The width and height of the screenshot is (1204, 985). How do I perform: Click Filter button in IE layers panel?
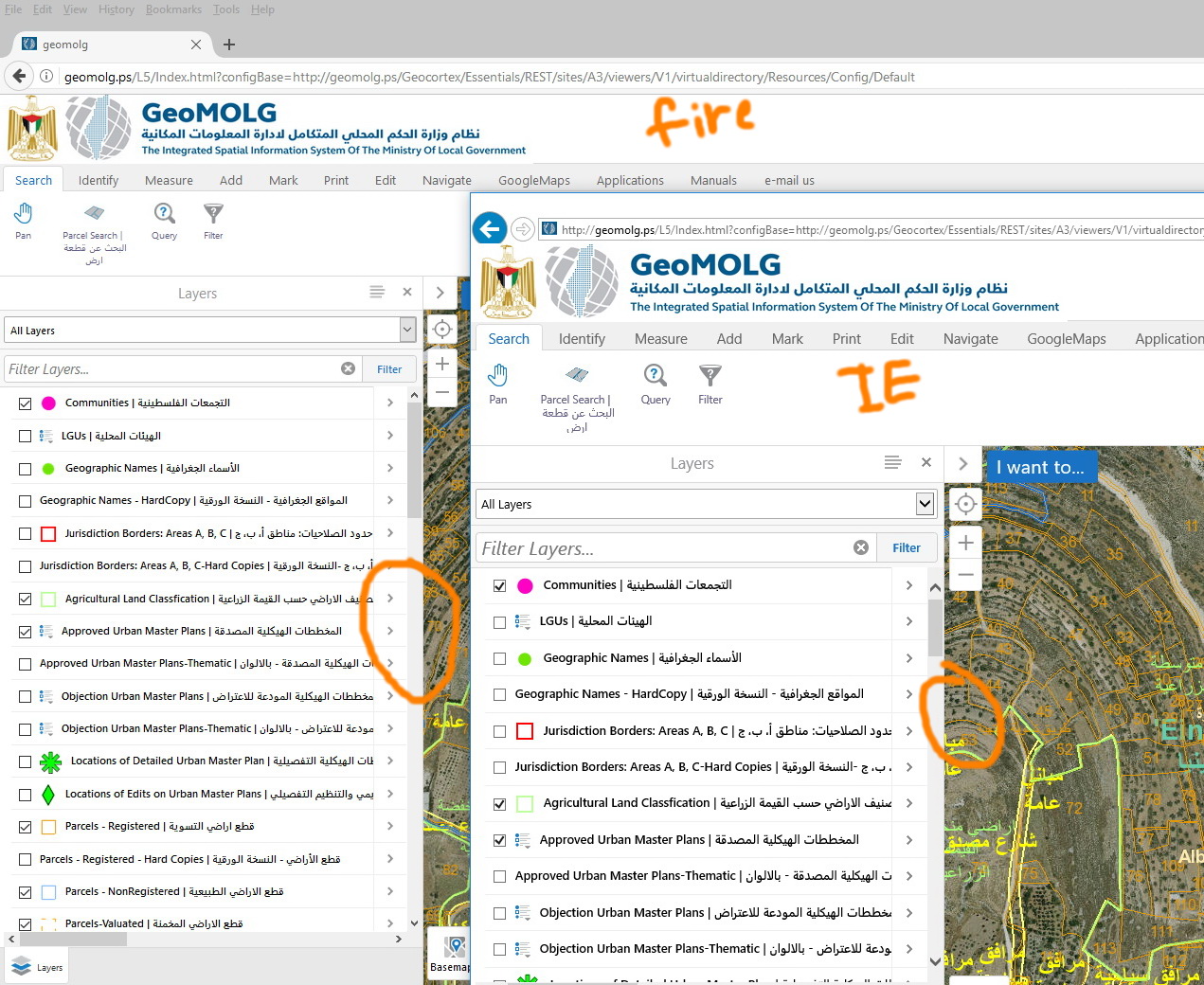(907, 547)
